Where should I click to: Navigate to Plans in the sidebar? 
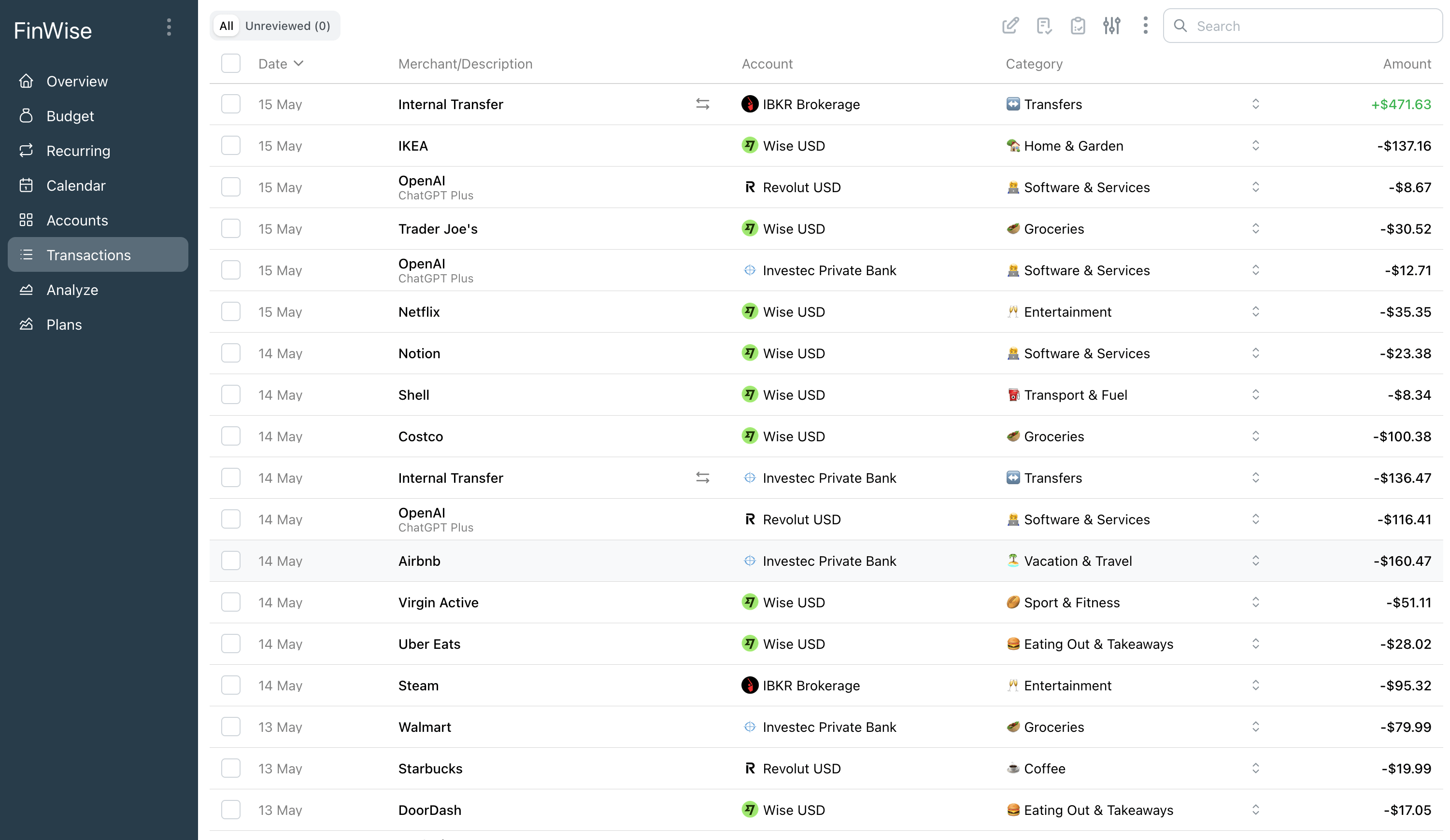[98, 324]
